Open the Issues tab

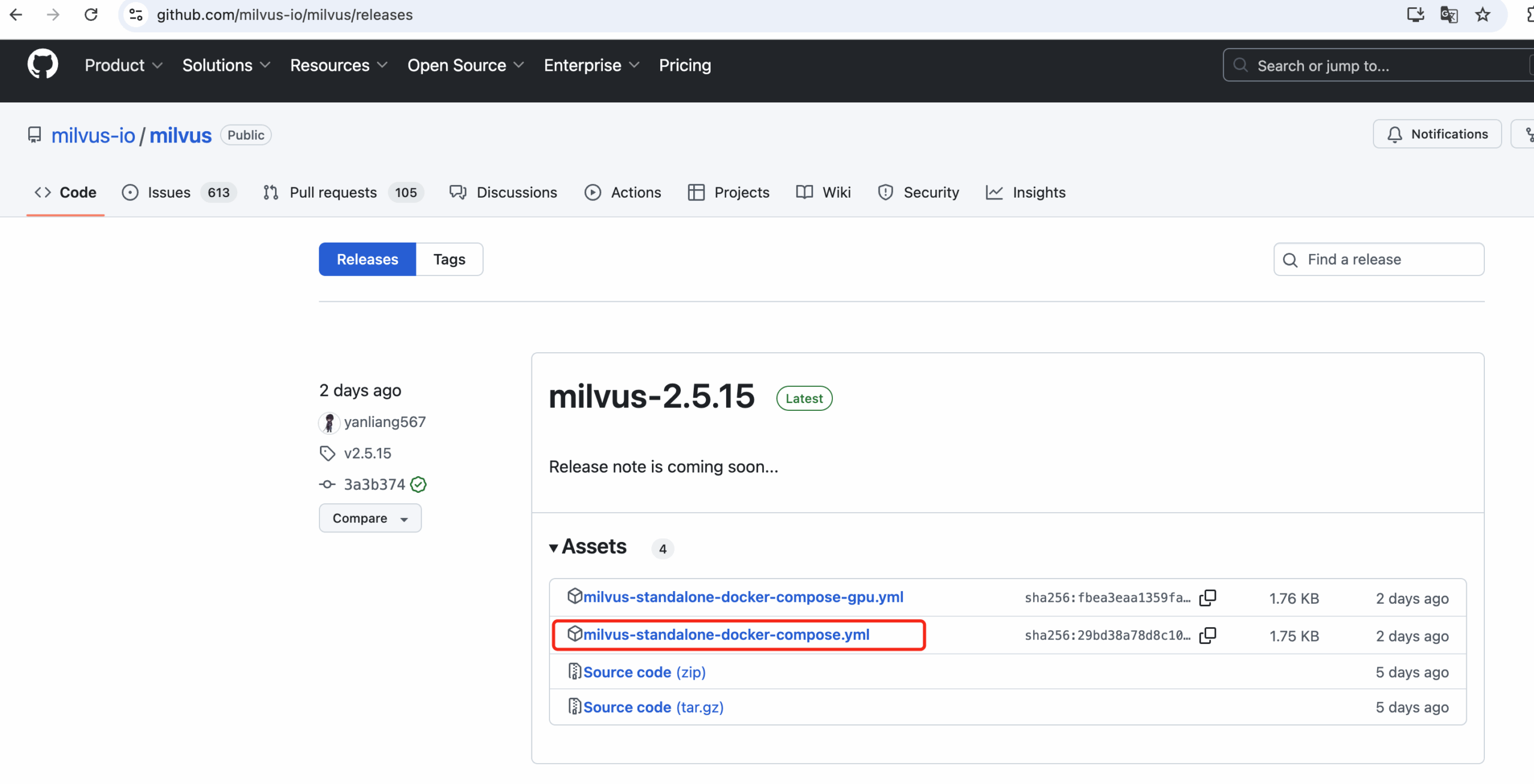click(x=179, y=192)
